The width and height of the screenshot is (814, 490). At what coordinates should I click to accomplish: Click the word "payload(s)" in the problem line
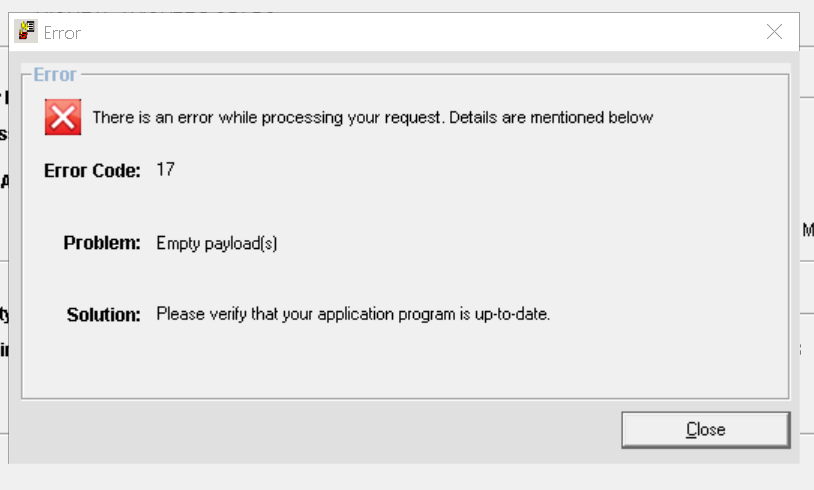(240, 243)
